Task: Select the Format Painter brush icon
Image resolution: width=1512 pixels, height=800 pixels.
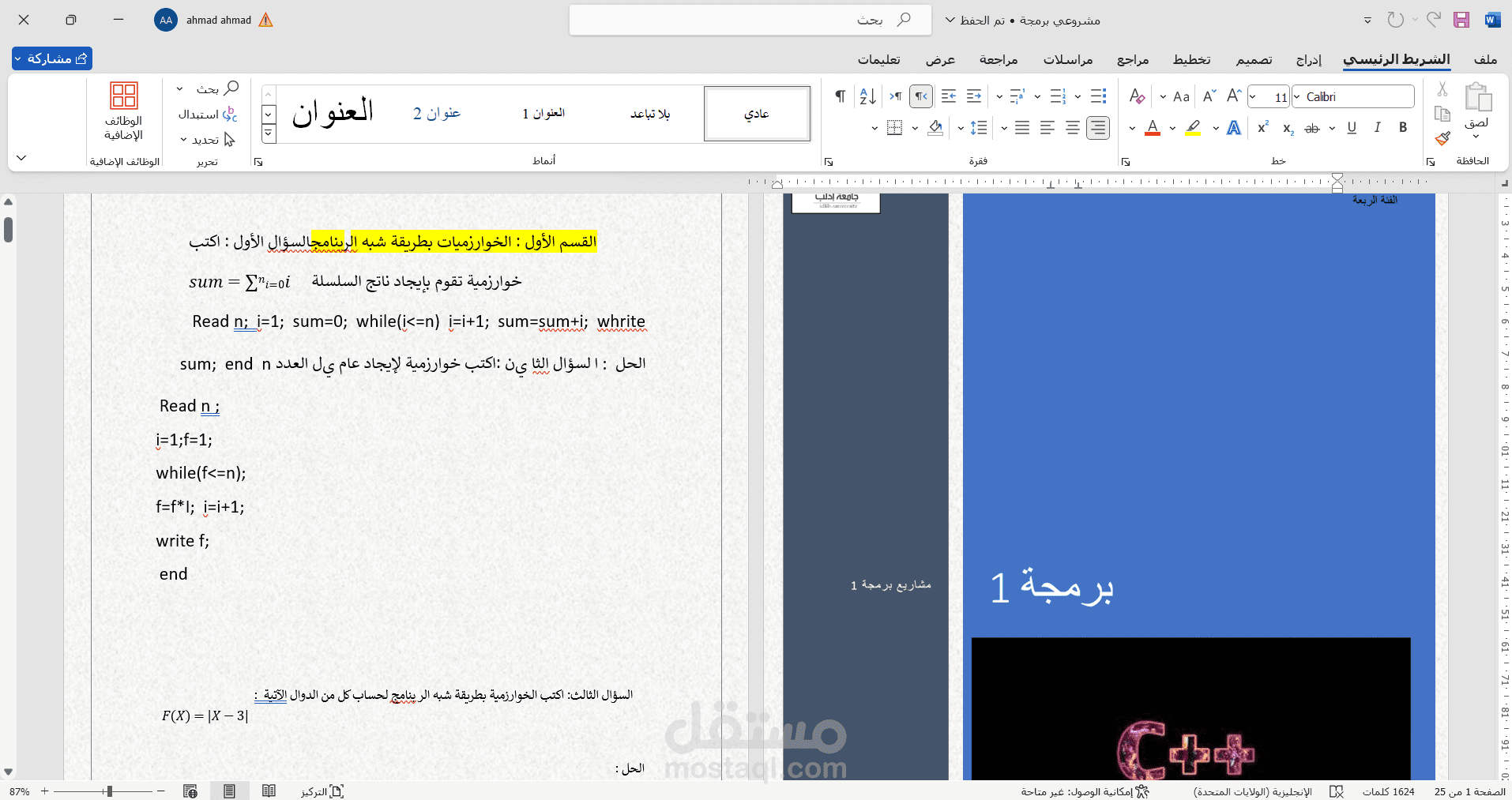Action: click(1442, 138)
